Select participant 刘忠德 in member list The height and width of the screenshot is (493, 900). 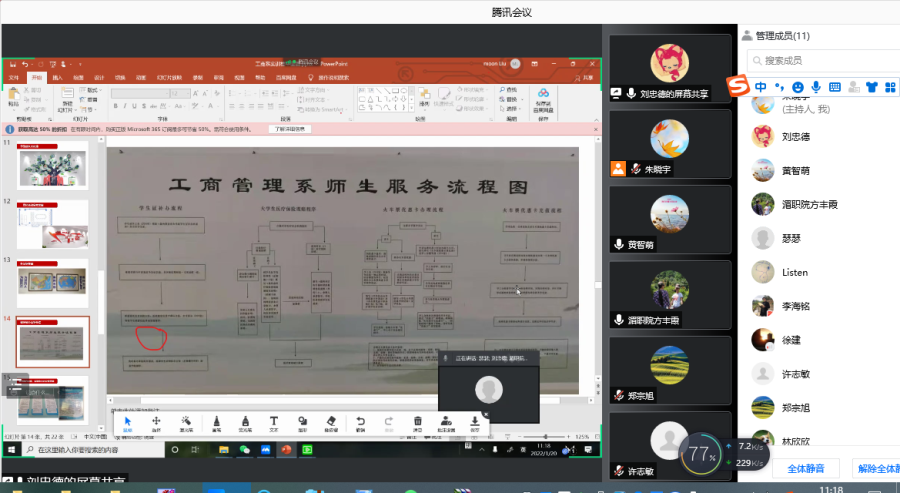(795, 136)
